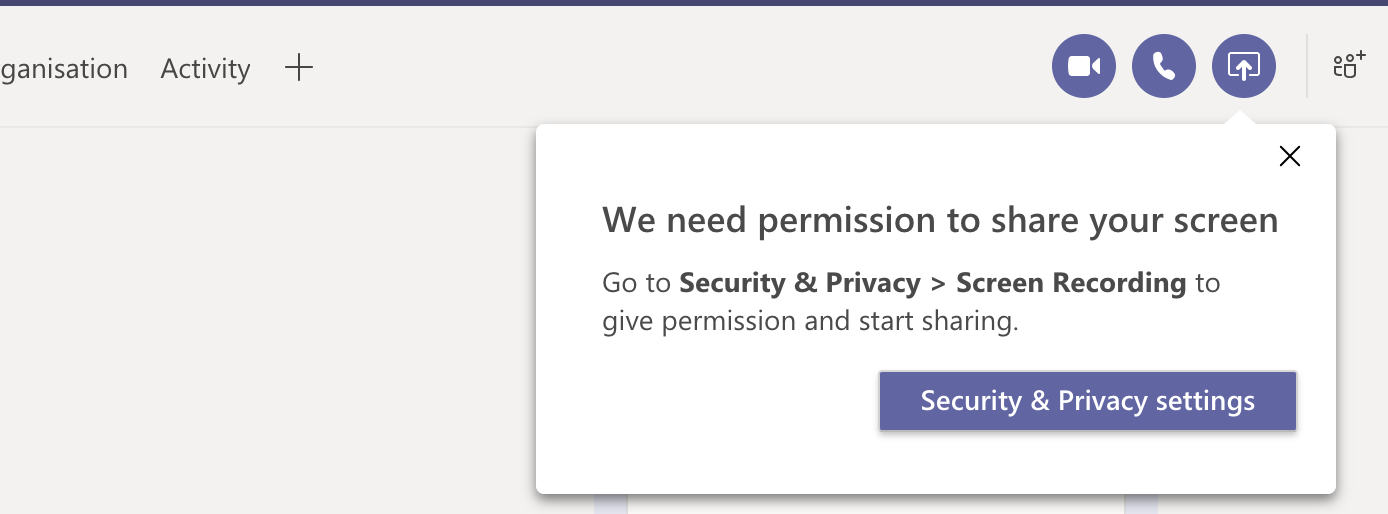Click the bold "Screen Recording" text
1388x514 pixels.
(x=1071, y=283)
